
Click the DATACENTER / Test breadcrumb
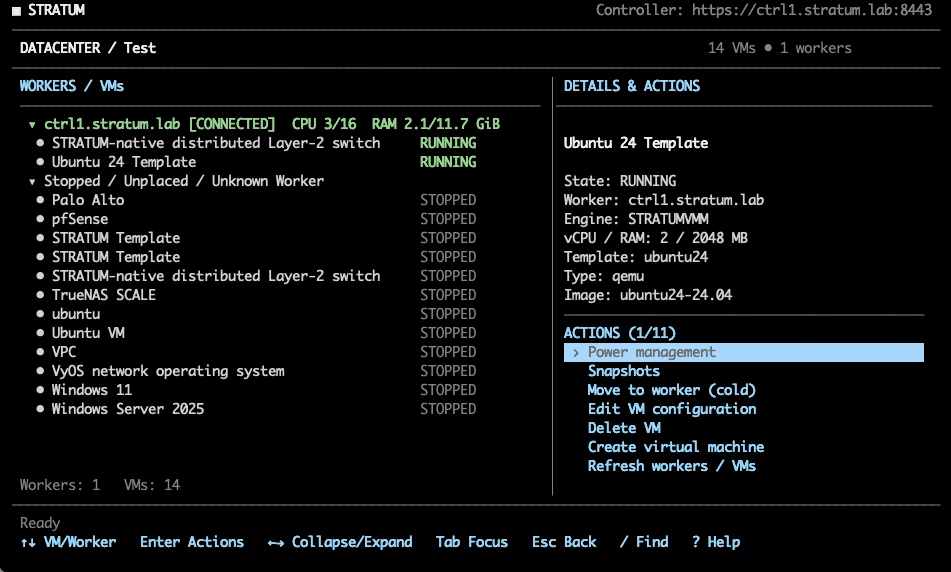(88, 49)
